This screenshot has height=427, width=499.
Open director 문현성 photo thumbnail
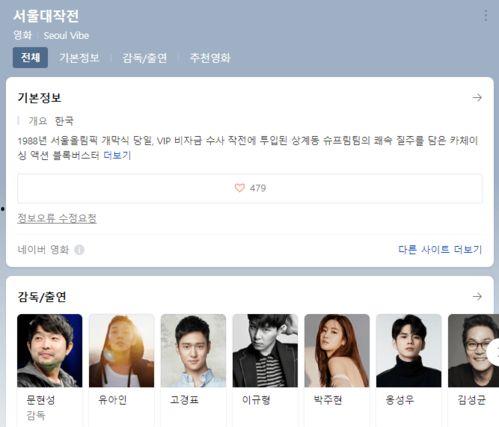coord(50,350)
